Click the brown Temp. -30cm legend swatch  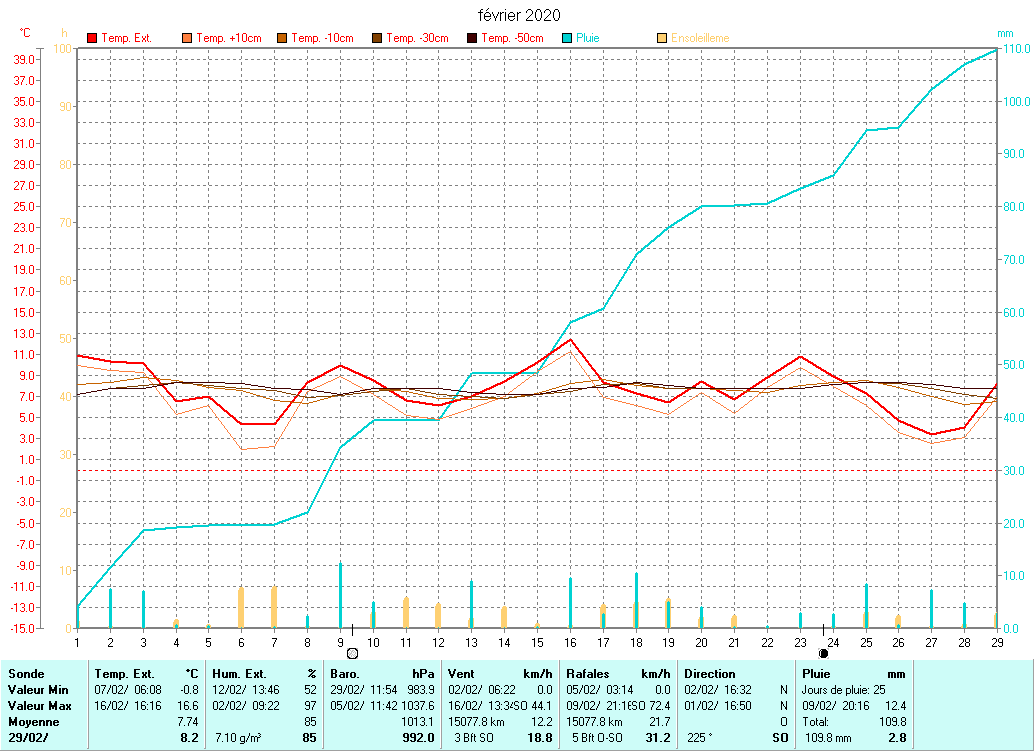(377, 38)
